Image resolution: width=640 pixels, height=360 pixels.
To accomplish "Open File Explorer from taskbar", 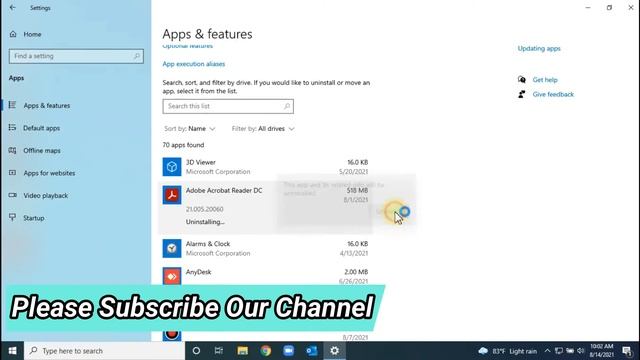I will pyautogui.click(x=242, y=351).
